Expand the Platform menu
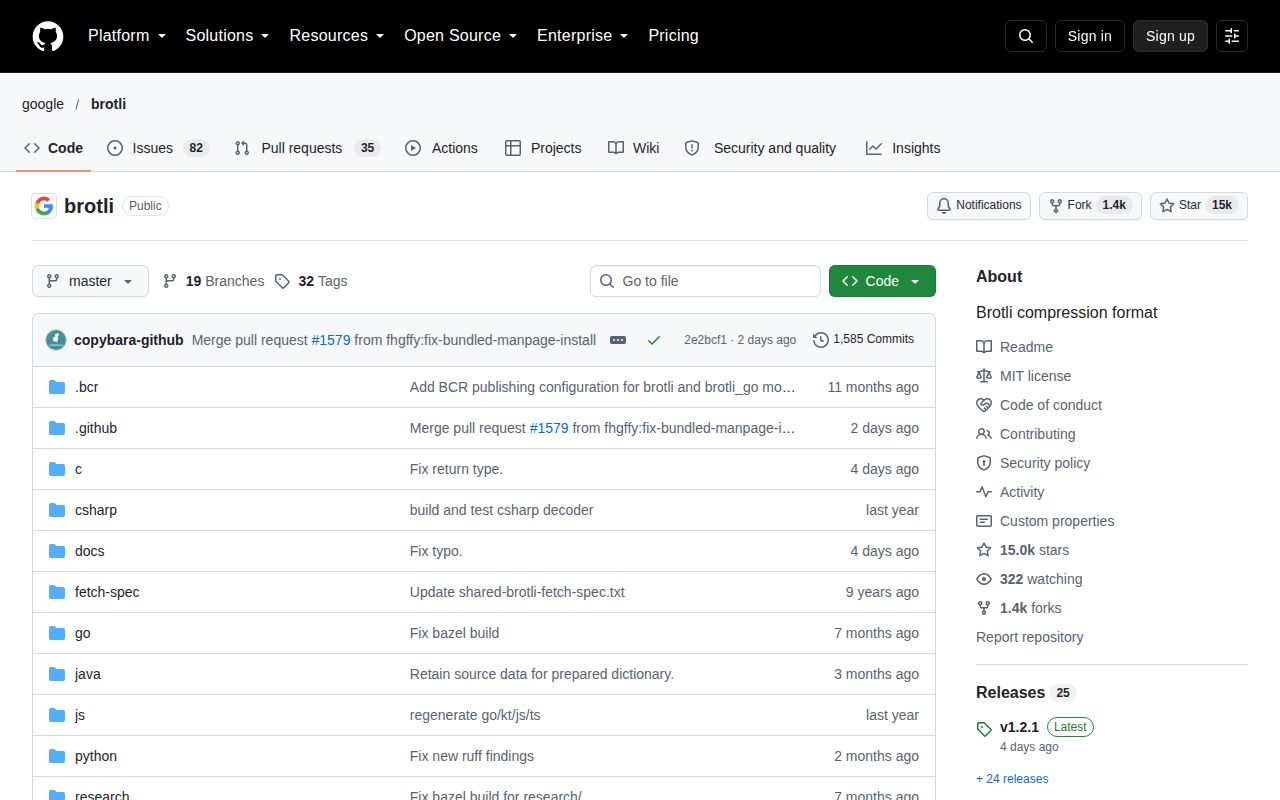 tap(127, 36)
